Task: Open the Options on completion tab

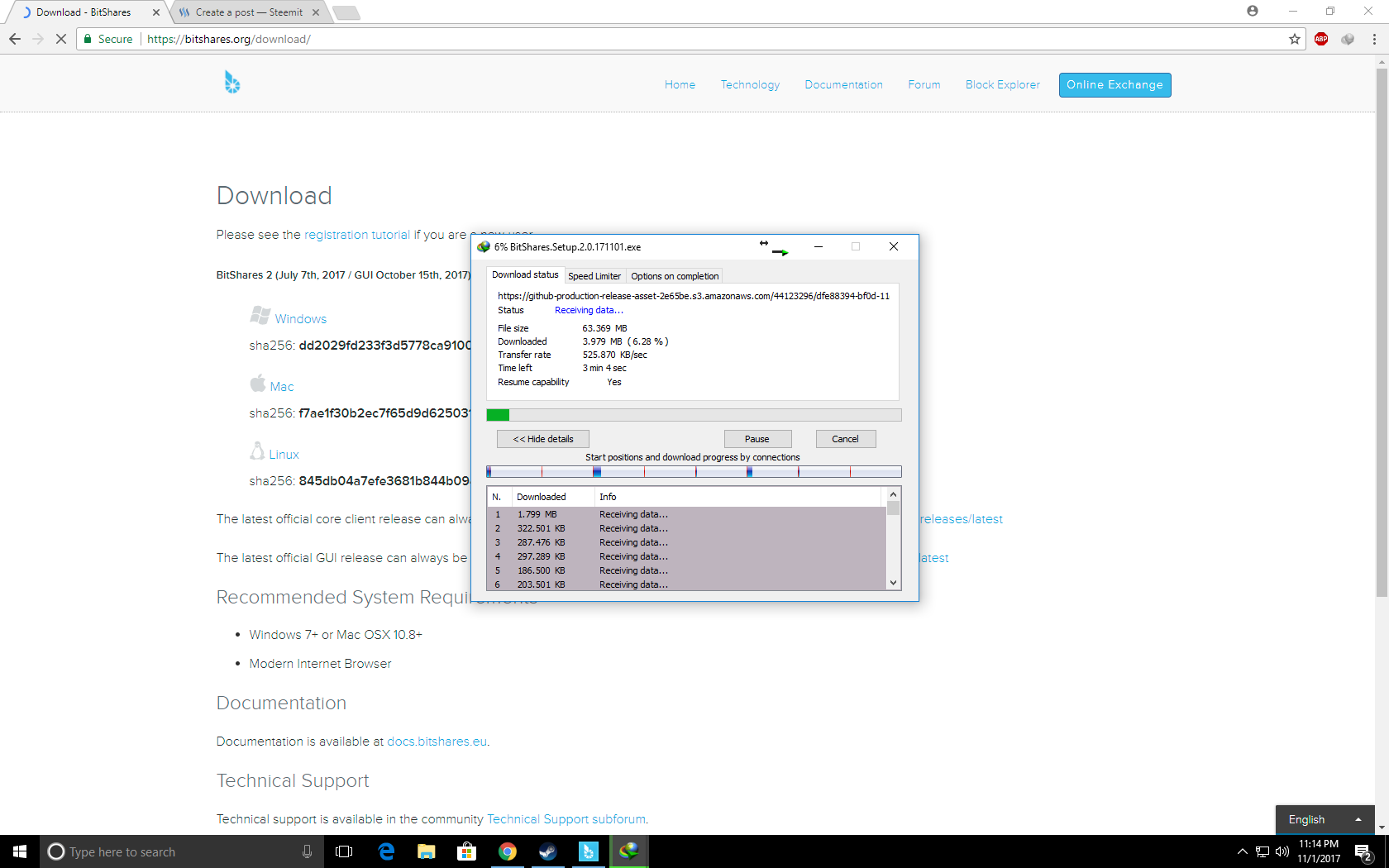Action: pyautogui.click(x=675, y=276)
